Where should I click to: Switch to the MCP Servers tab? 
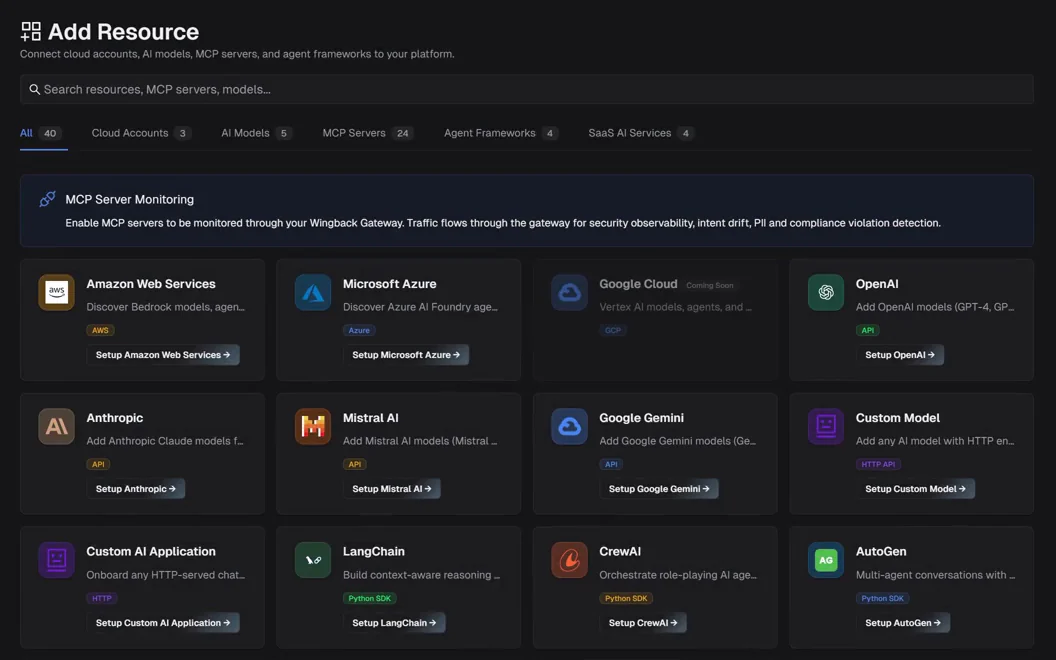tap(368, 133)
